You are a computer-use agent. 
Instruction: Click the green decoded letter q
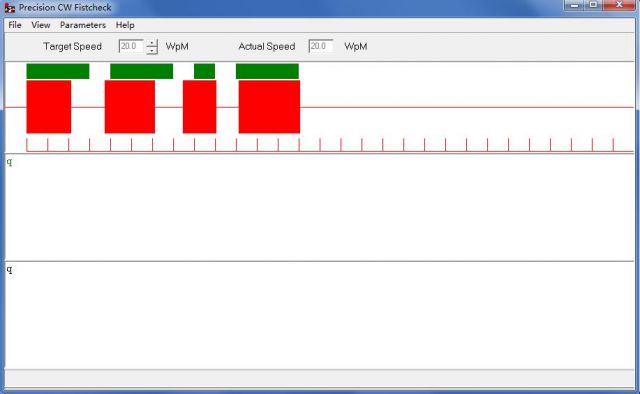(x=9, y=162)
